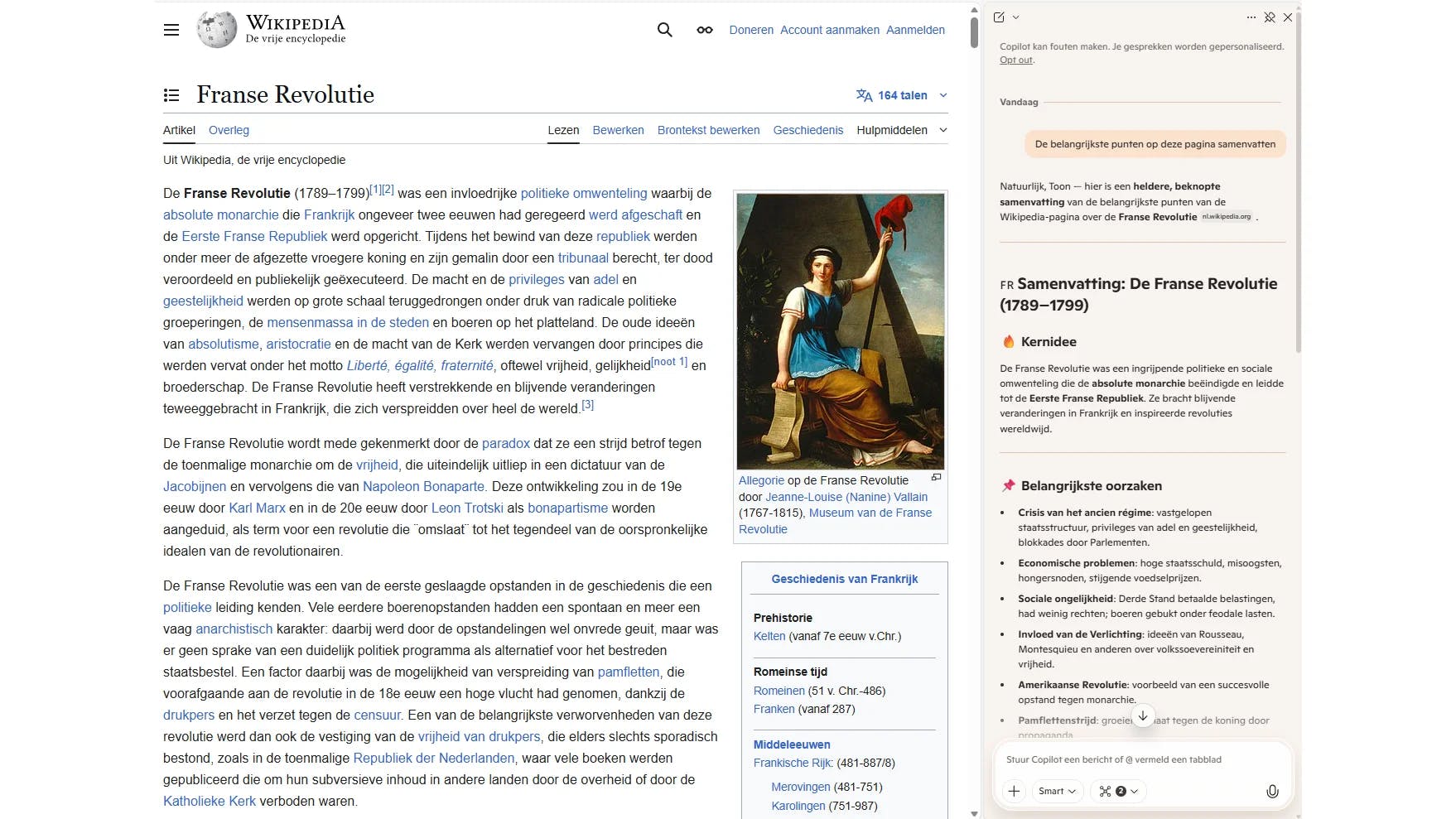This screenshot has height=819, width=1456.
Task: Switch to the Overleg tab
Action: (x=229, y=130)
